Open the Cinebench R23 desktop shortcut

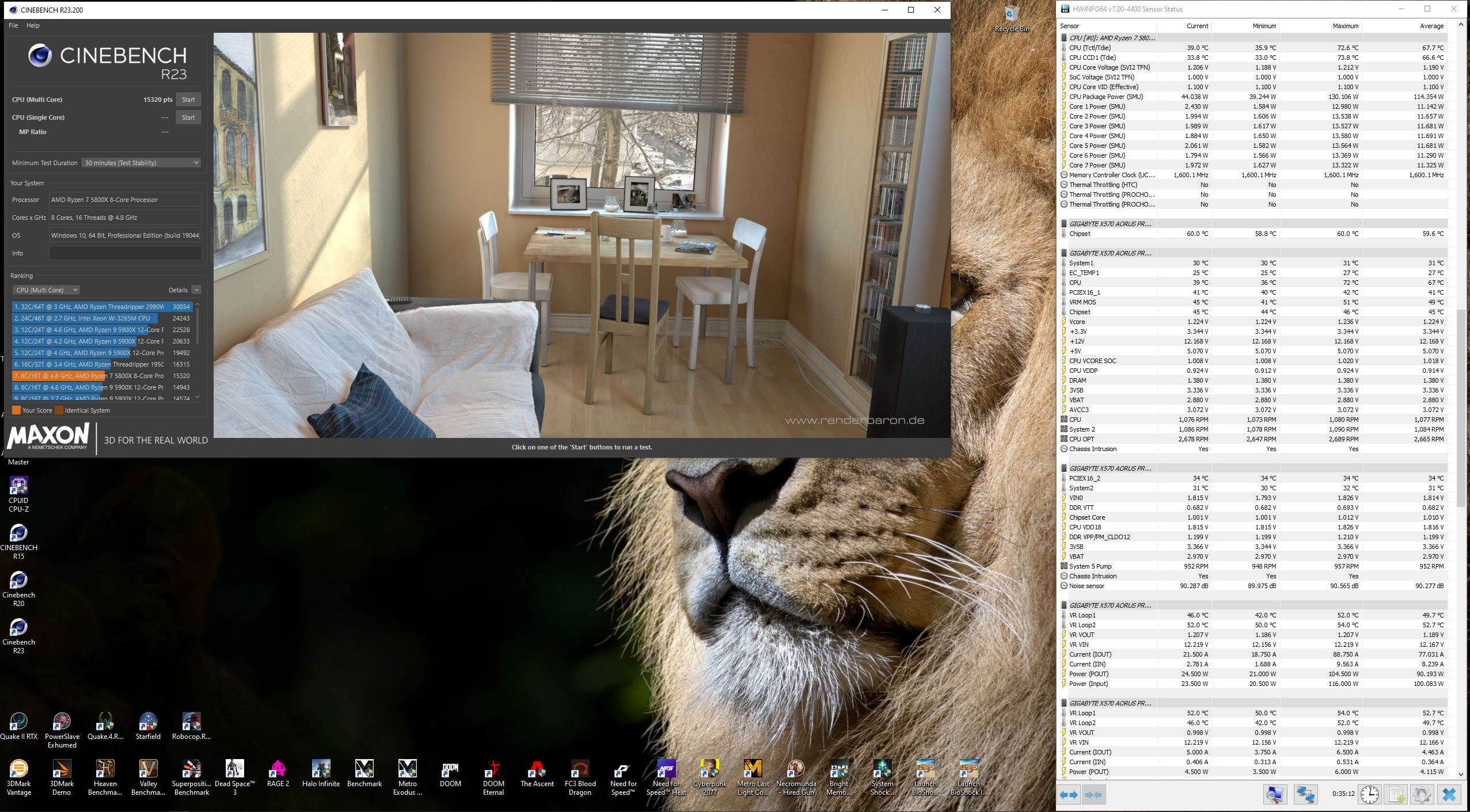(18, 636)
